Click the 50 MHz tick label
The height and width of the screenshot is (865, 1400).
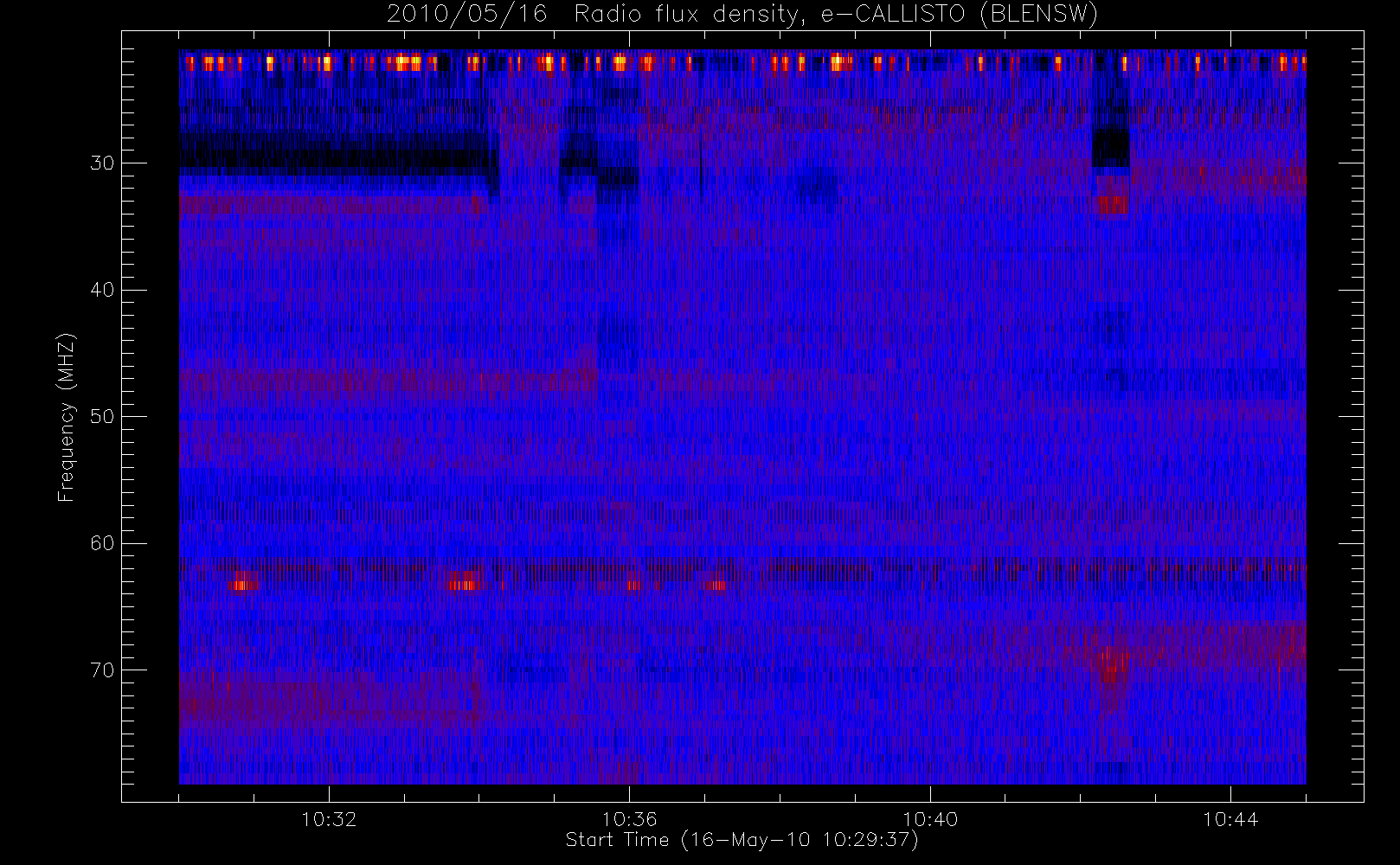(103, 417)
